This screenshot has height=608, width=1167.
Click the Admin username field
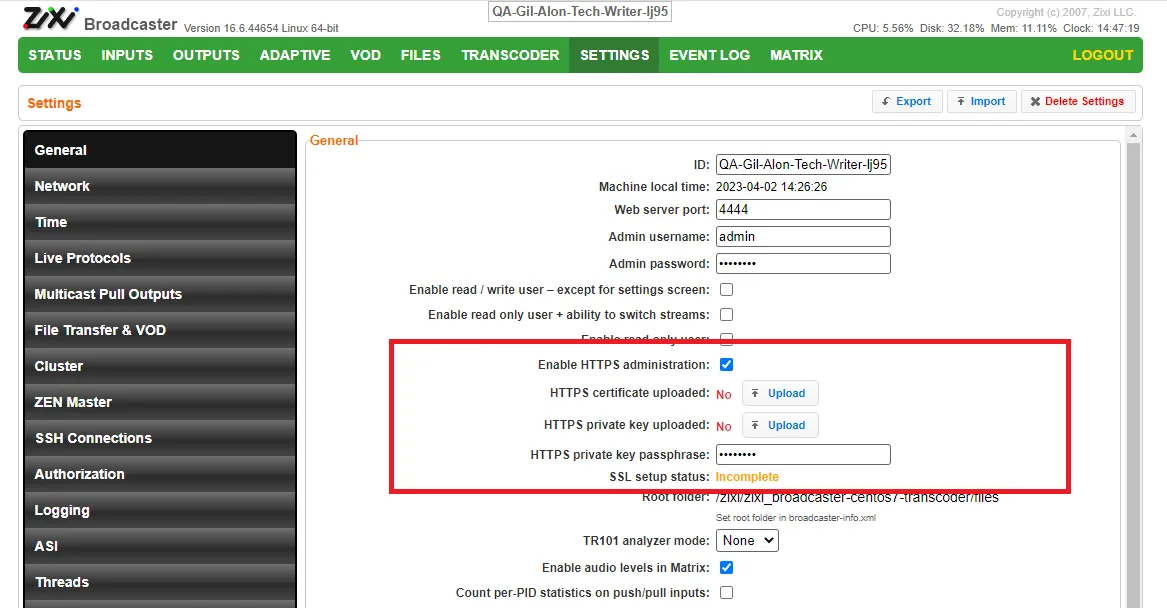point(803,237)
